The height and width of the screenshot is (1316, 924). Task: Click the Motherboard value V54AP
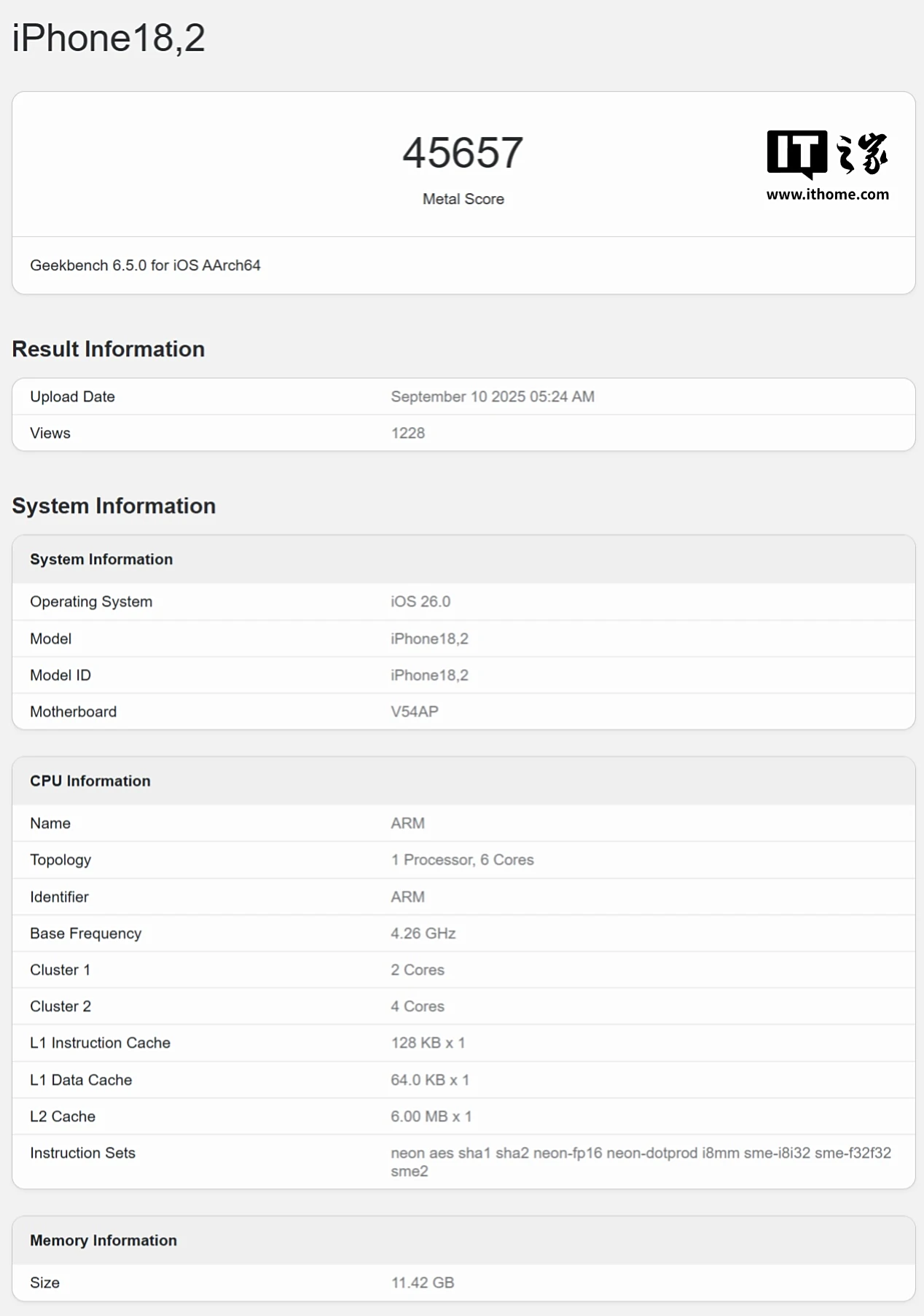pos(414,711)
